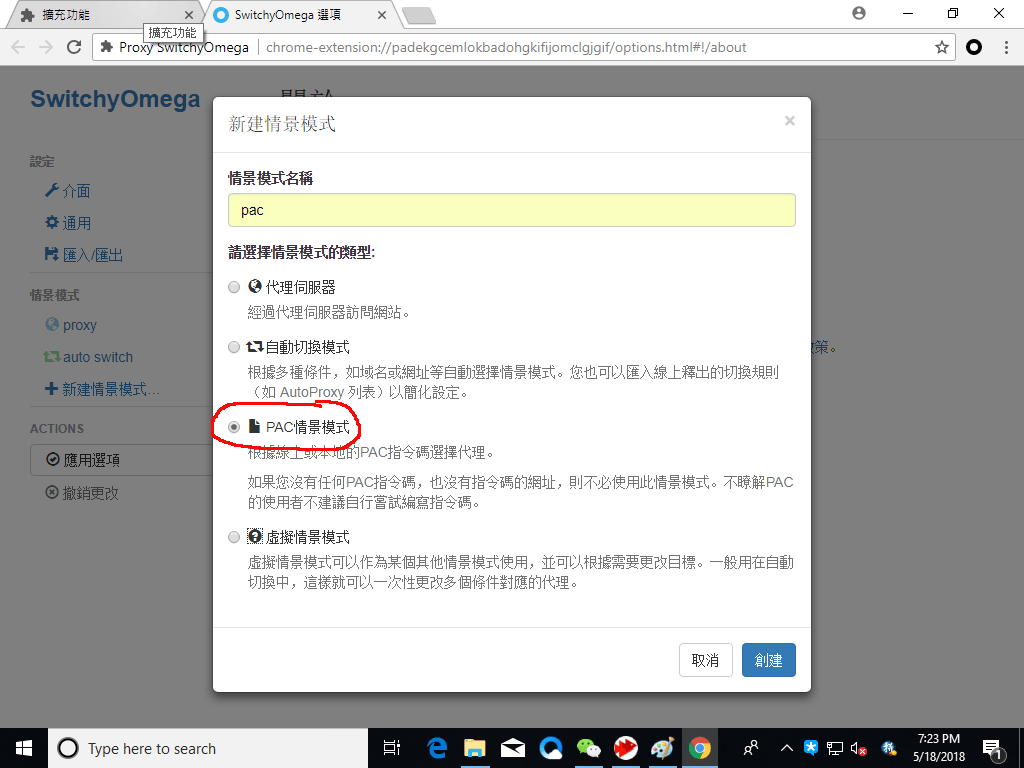The width and height of the screenshot is (1024, 768).
Task: Click the blue Q icon in taskbar
Action: click(x=551, y=748)
